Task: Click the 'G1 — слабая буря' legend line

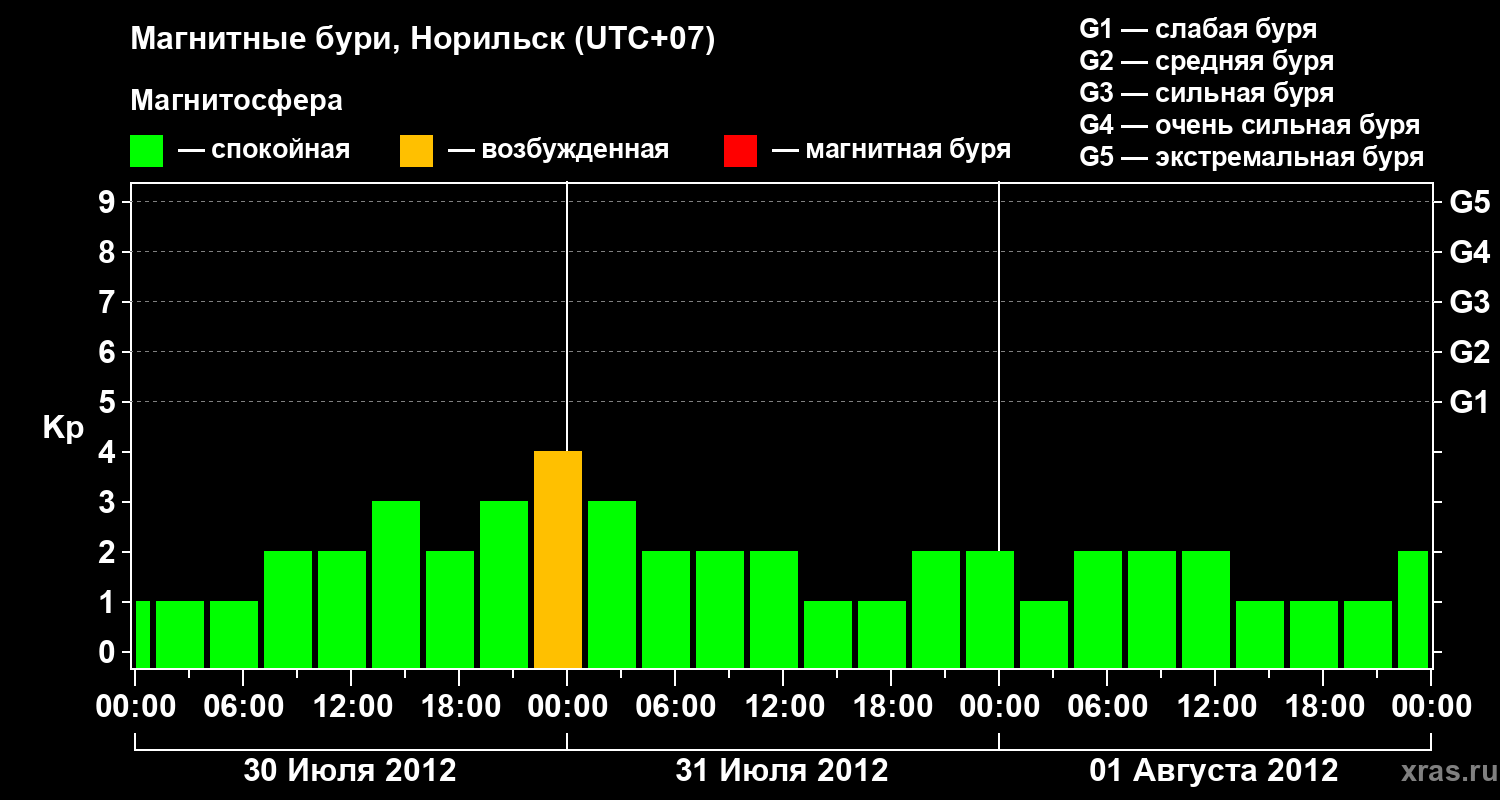Action: point(1198,29)
